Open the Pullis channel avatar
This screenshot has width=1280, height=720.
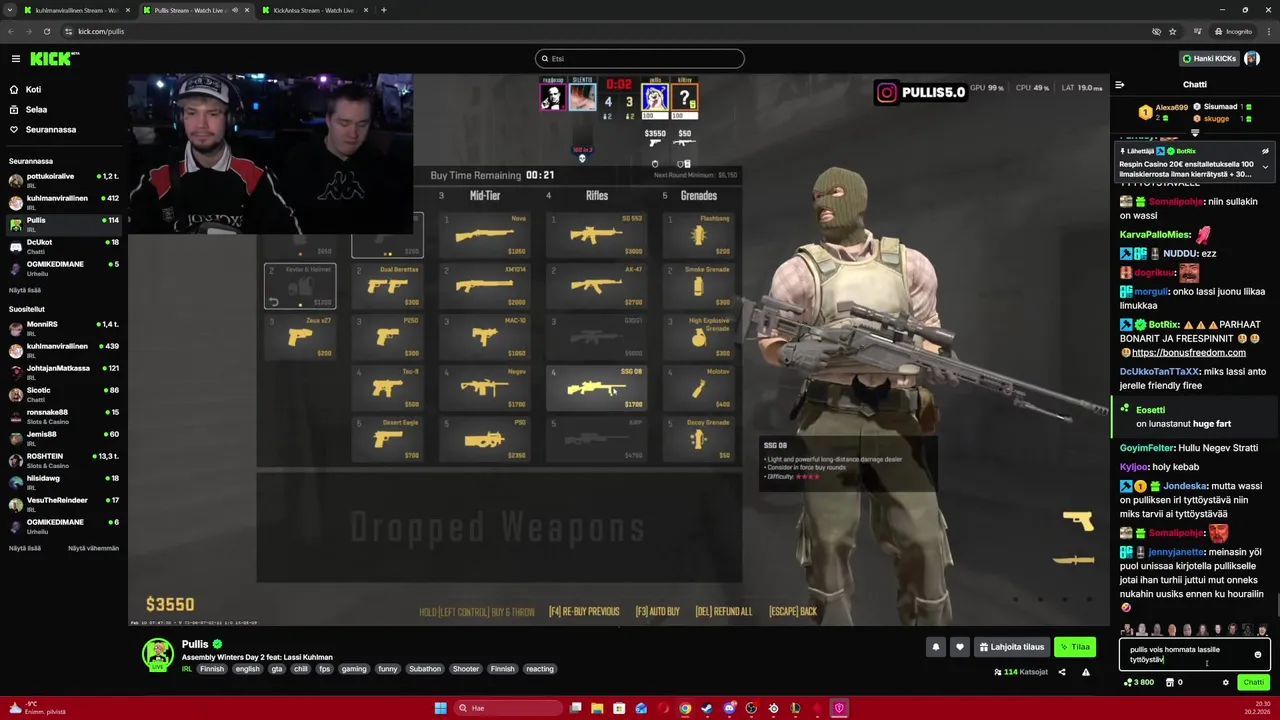point(157,653)
